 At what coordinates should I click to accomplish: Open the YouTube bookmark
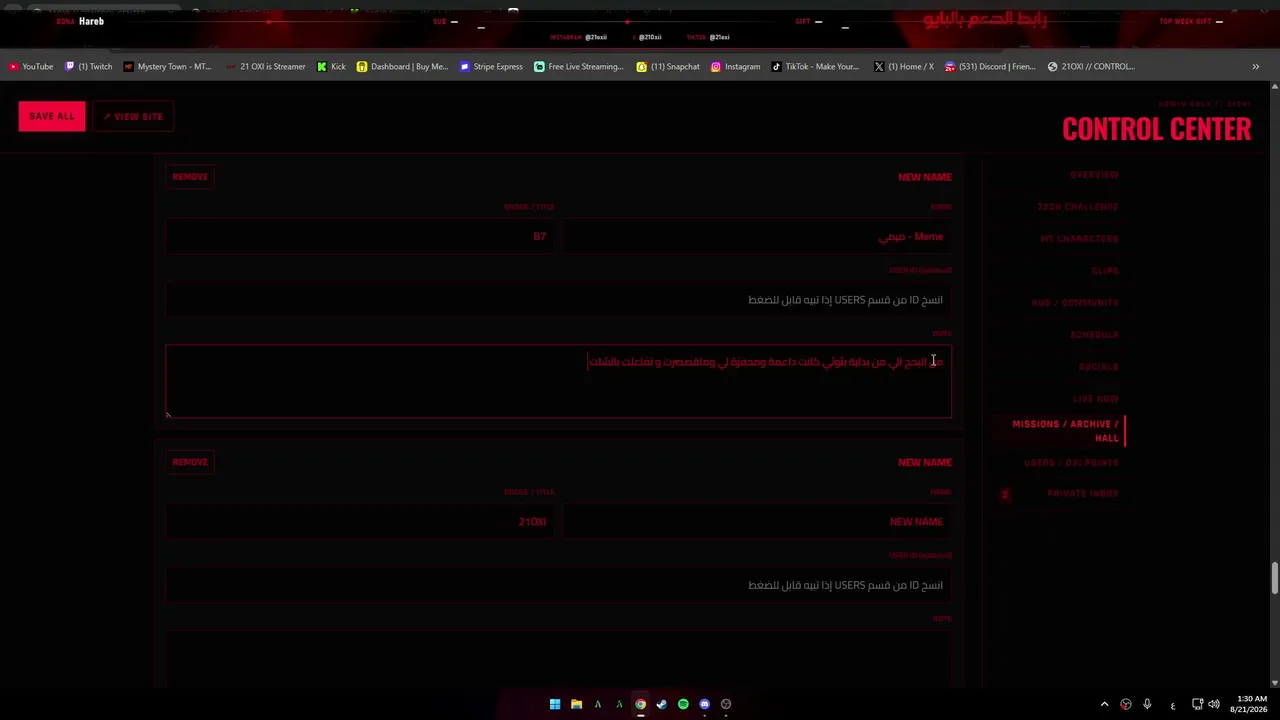coord(31,67)
